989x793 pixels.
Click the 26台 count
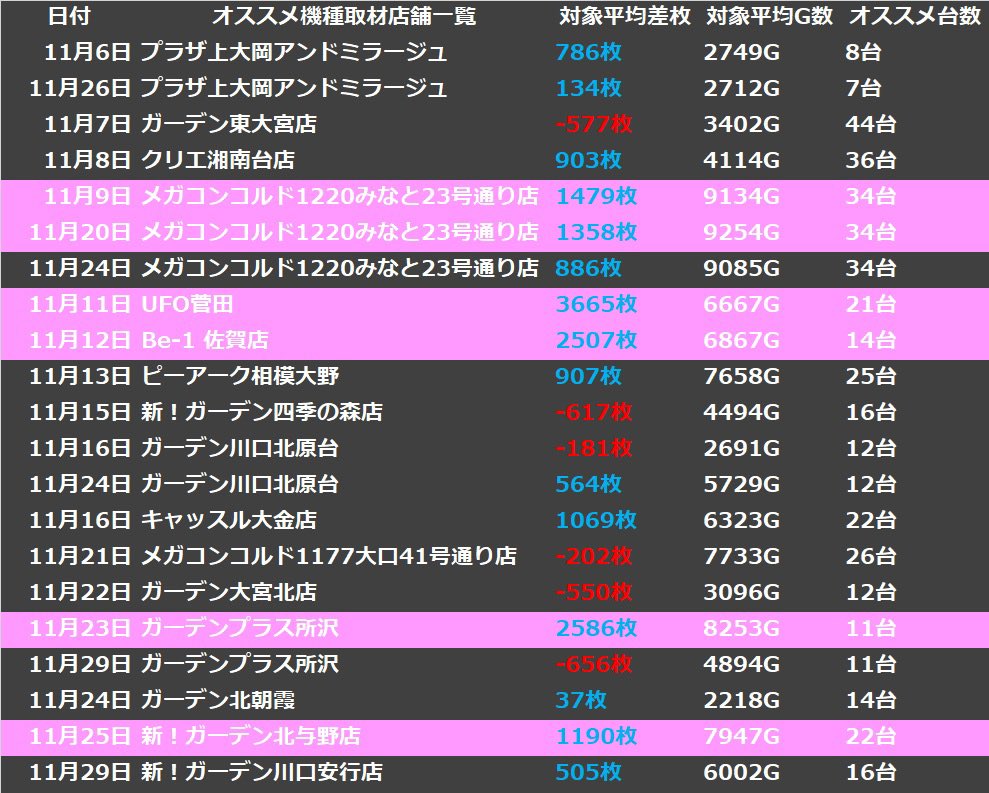coord(870,556)
